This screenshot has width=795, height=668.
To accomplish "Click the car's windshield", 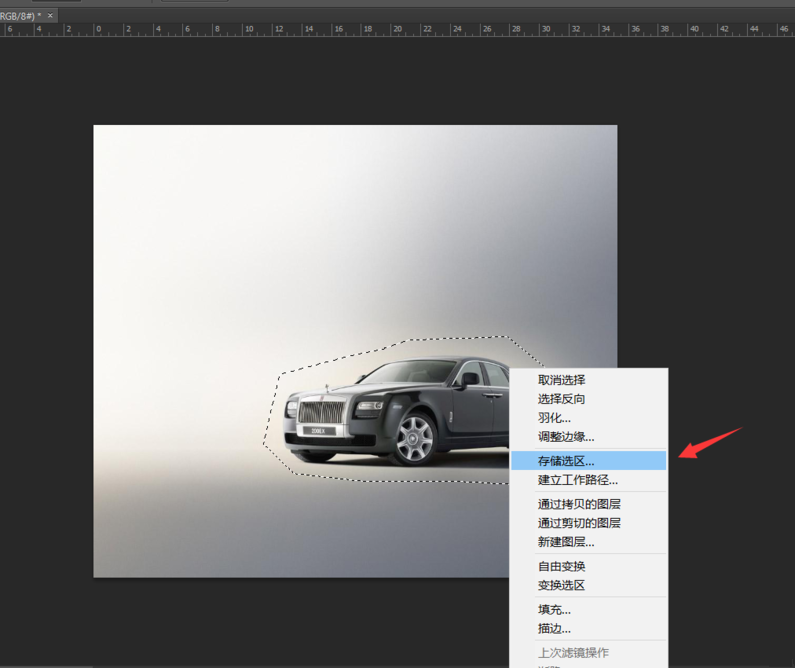I will (409, 372).
